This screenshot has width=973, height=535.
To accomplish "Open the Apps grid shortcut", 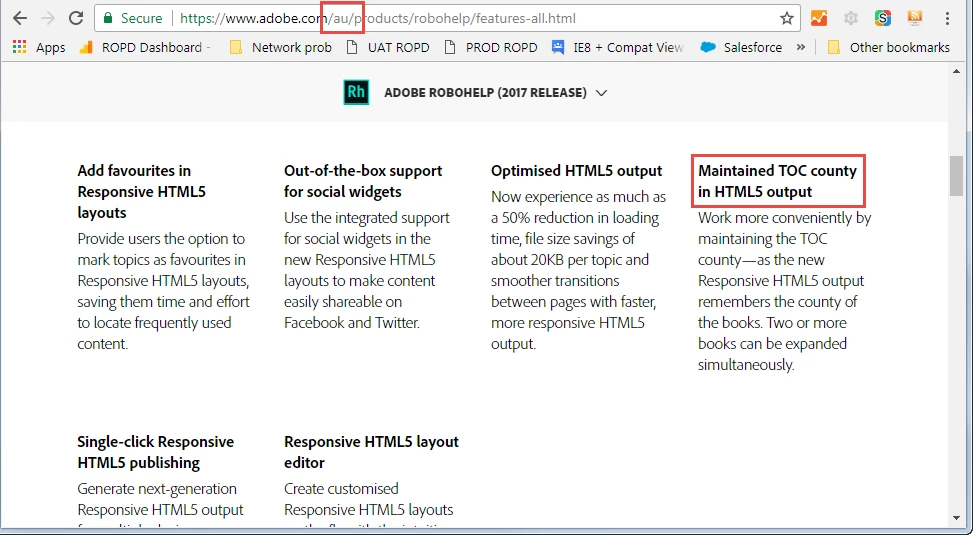I will (x=38, y=47).
